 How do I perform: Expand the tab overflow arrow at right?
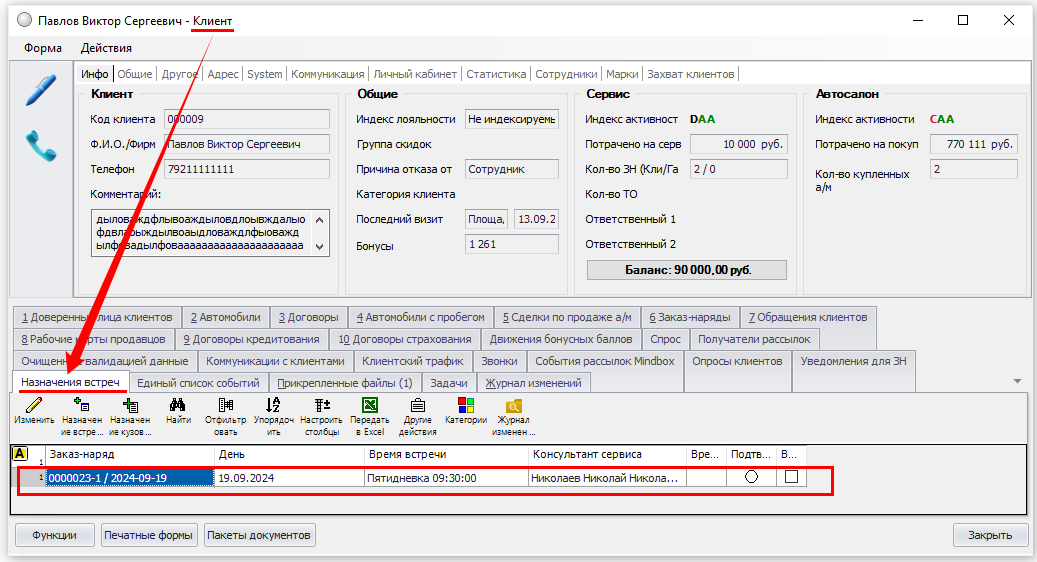click(1017, 381)
